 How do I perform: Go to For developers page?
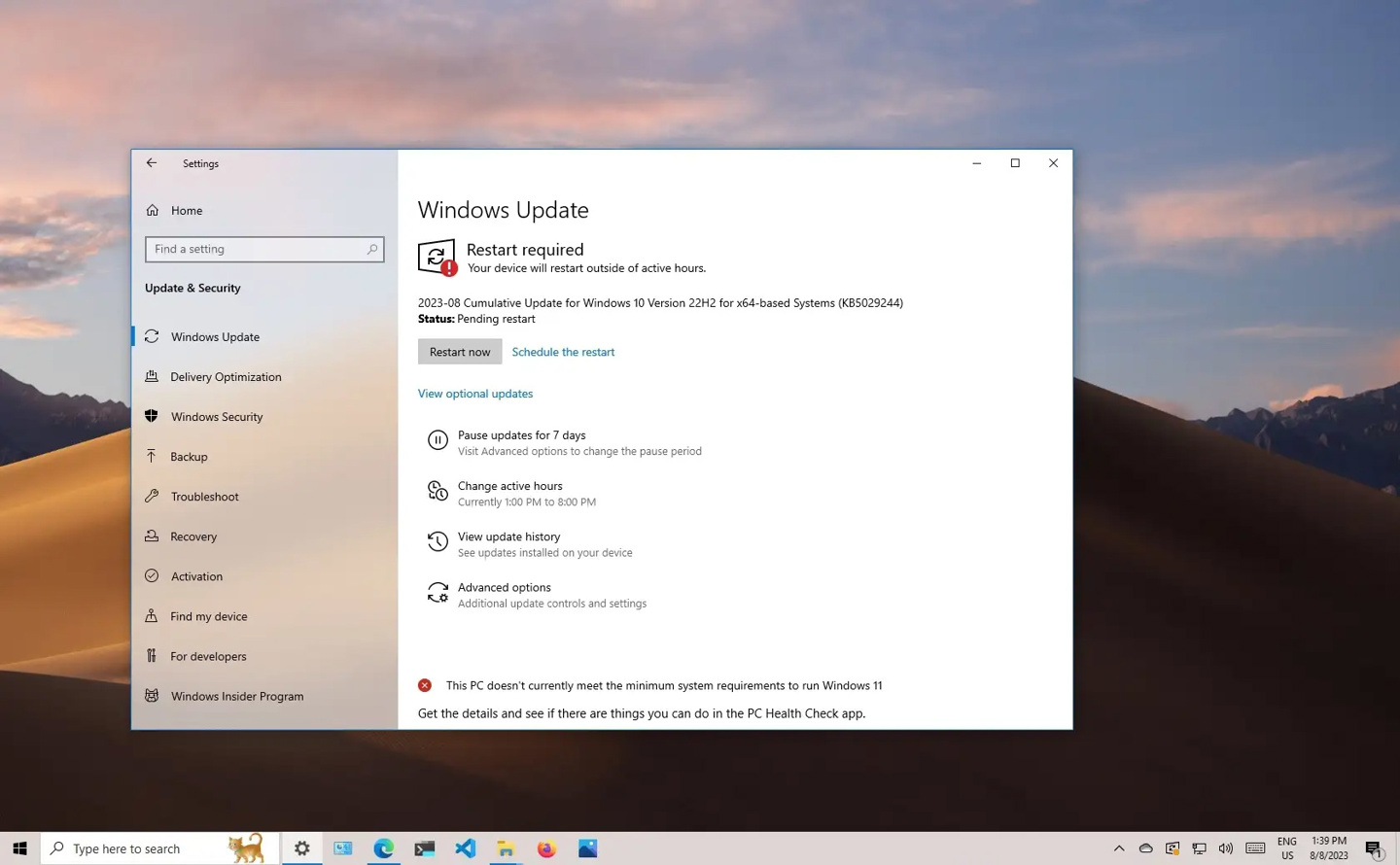tap(208, 656)
